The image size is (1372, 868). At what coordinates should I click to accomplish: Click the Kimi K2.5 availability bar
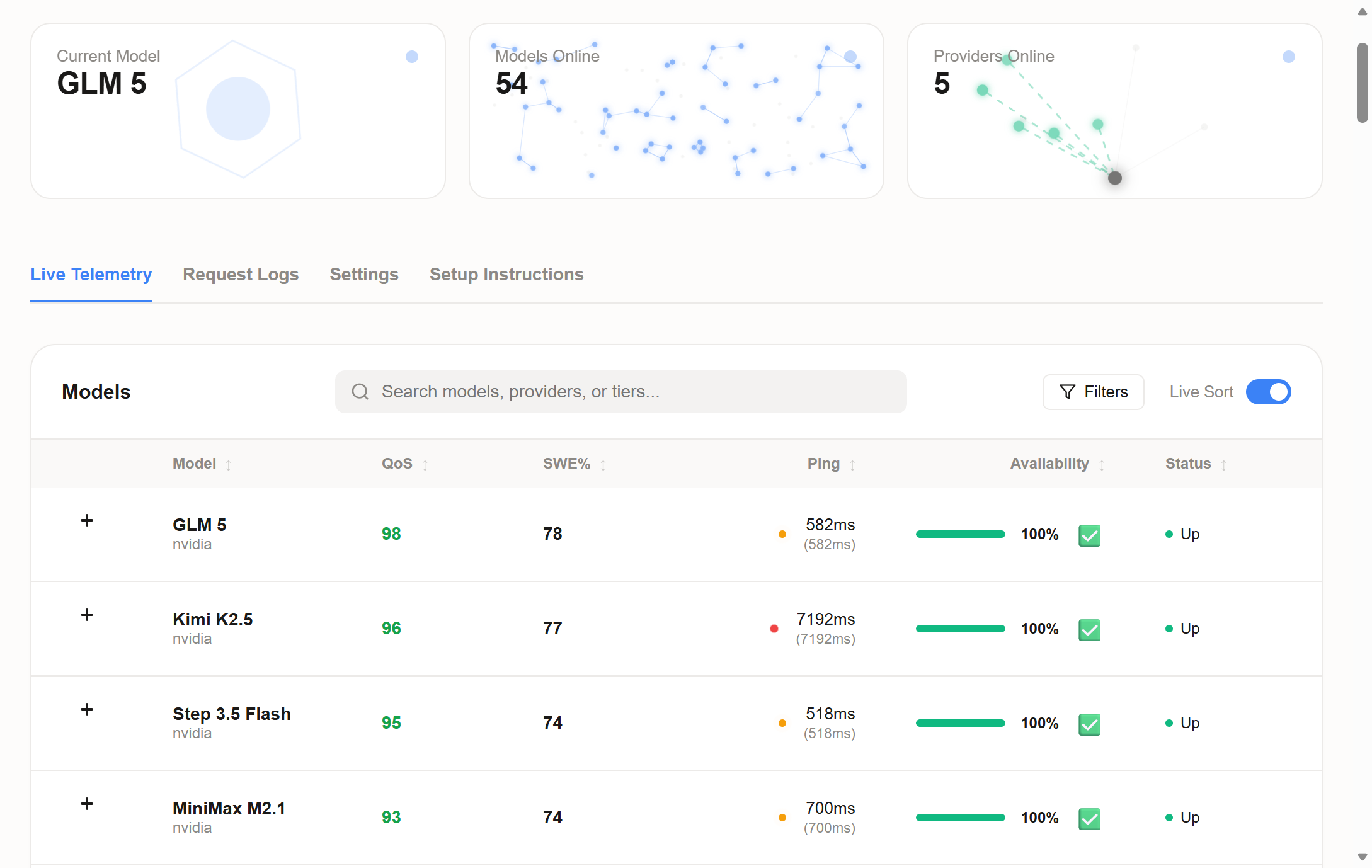click(x=960, y=629)
